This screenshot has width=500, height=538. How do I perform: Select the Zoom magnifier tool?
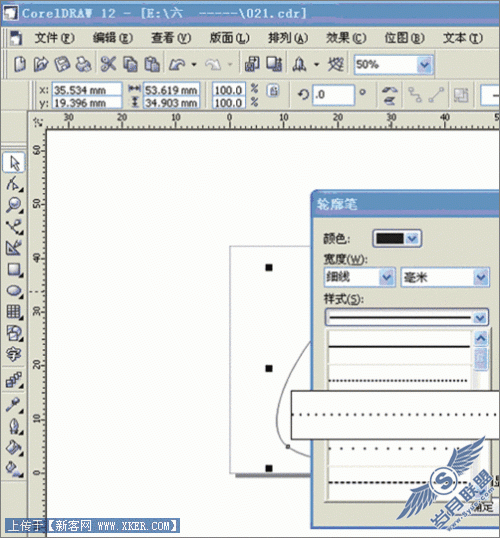coord(14,205)
